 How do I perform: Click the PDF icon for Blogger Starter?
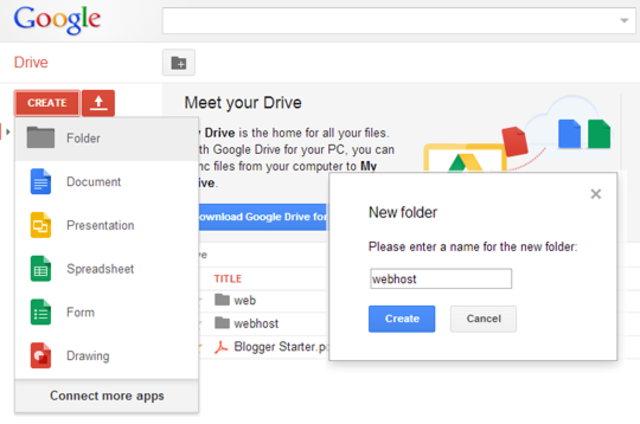[221, 347]
